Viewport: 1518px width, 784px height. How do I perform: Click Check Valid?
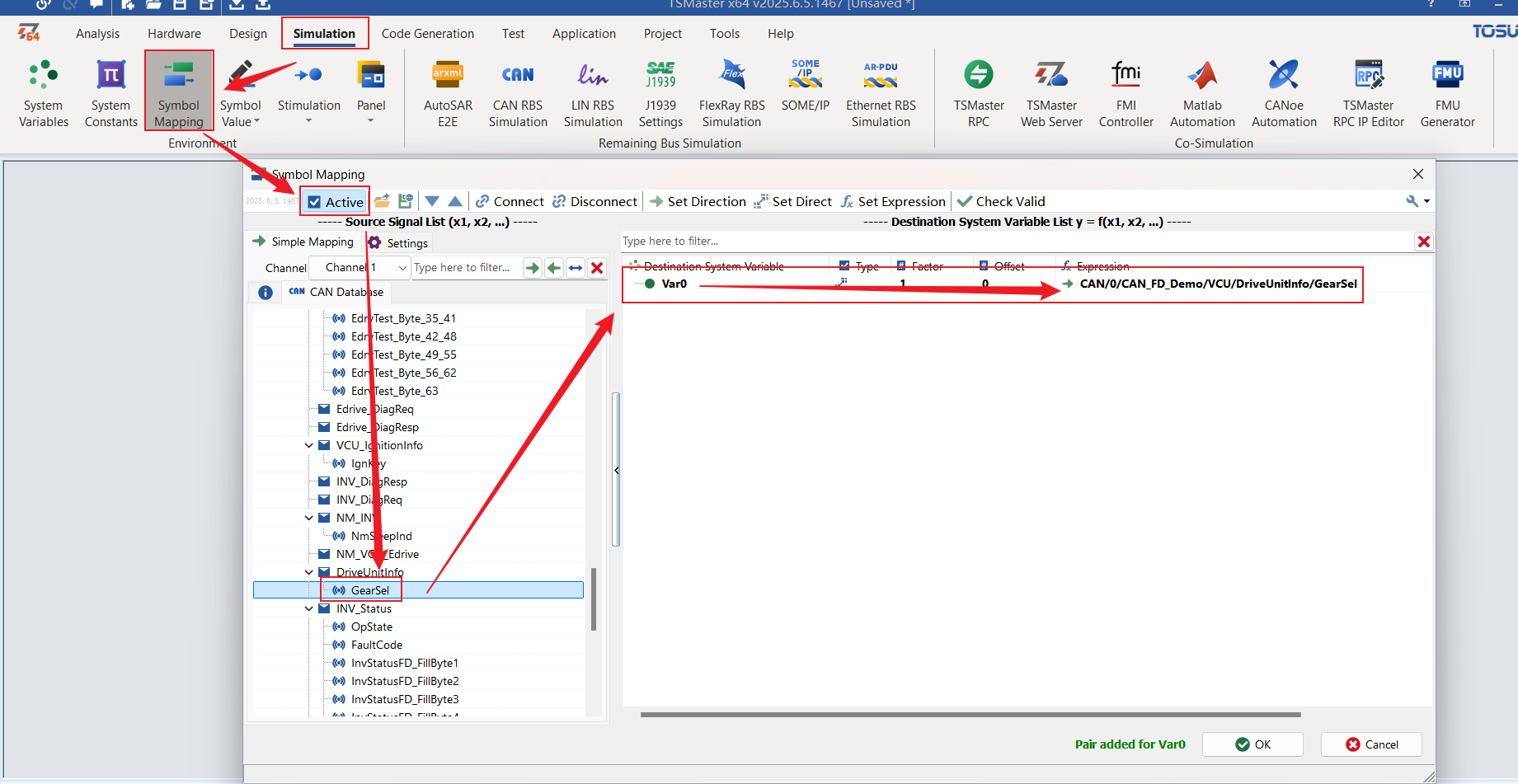1001,201
